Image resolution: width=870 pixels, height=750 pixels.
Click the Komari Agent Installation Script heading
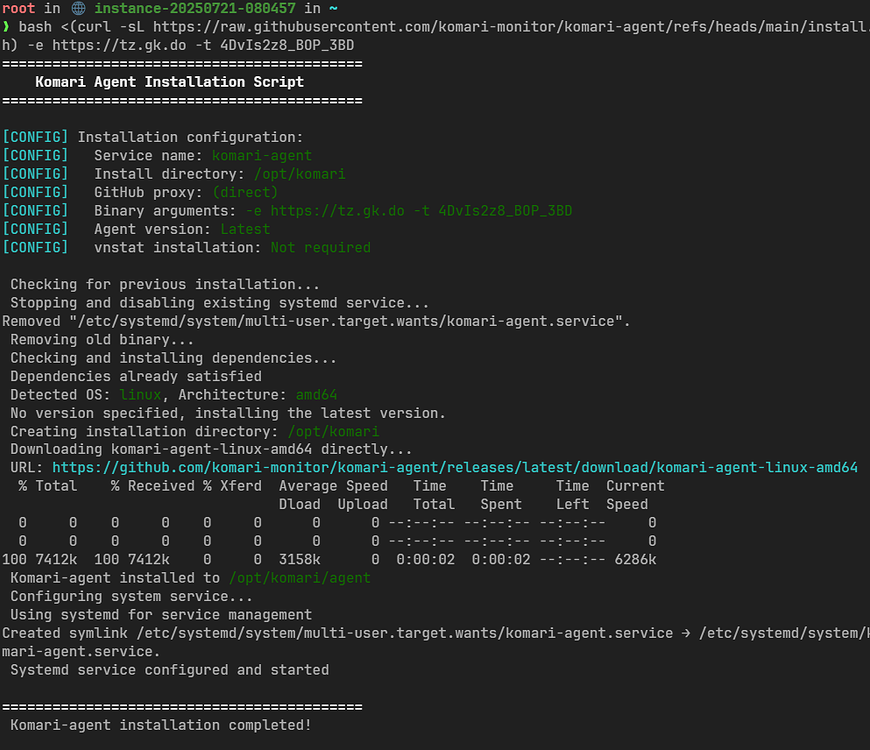click(x=170, y=82)
